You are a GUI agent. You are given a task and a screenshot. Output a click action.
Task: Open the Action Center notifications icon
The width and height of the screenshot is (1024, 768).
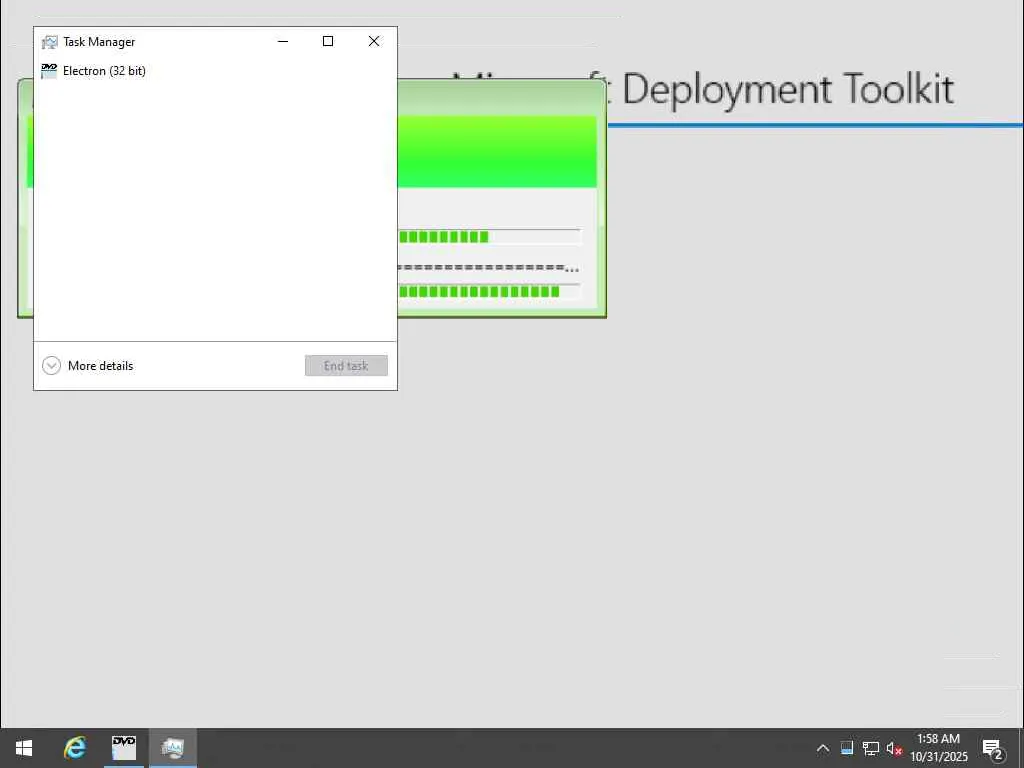pos(993,749)
